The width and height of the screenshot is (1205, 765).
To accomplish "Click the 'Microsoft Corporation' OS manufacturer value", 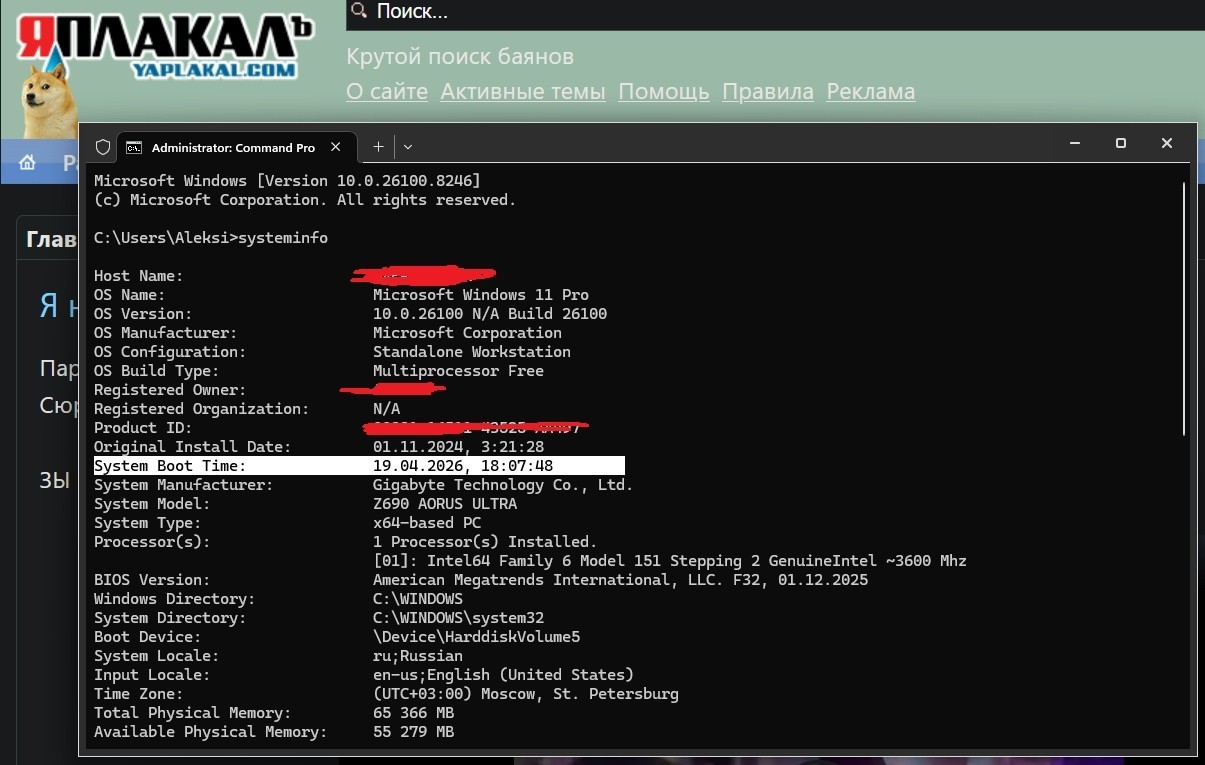I will tap(467, 333).
